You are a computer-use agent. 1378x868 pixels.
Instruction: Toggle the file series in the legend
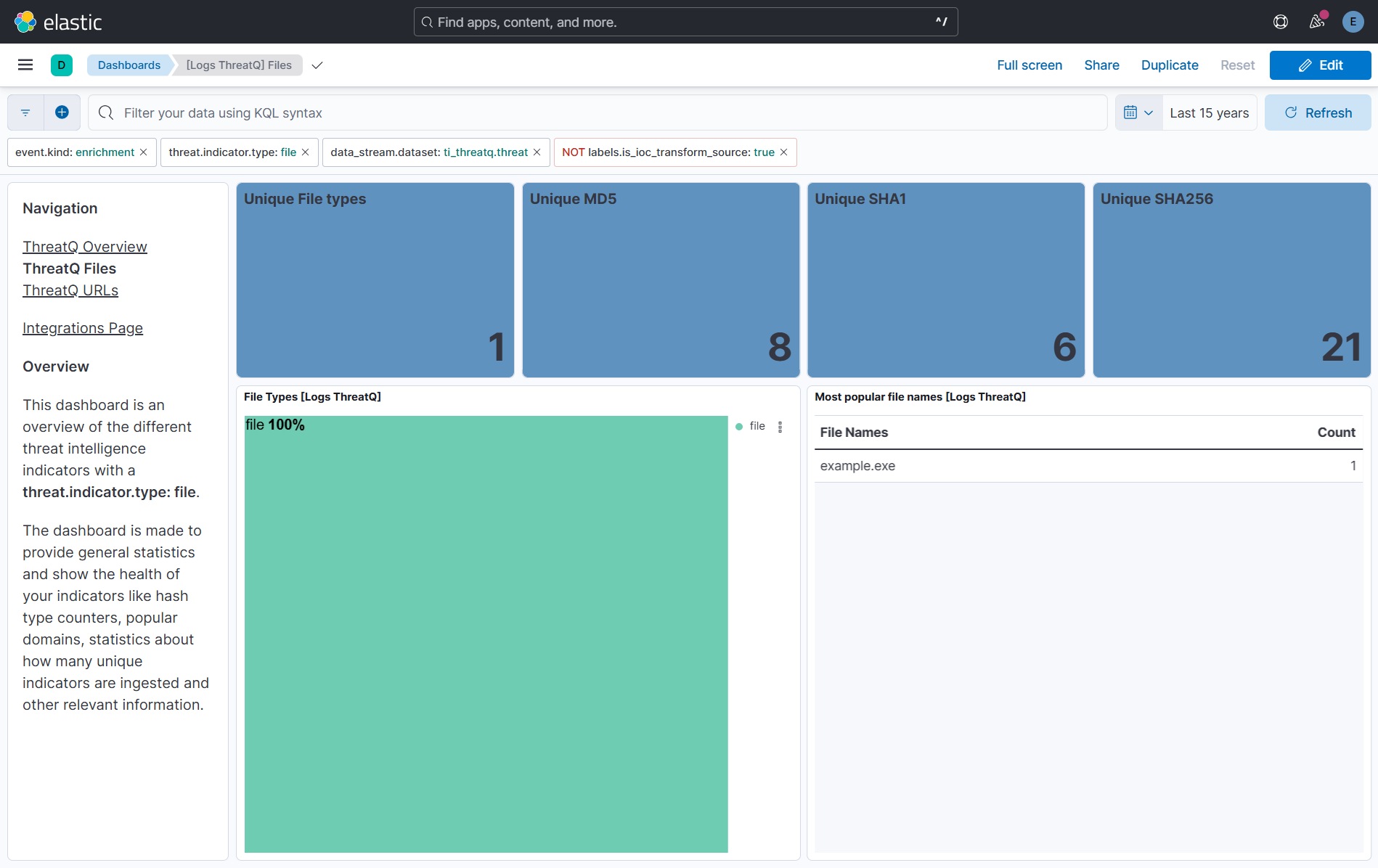(757, 426)
